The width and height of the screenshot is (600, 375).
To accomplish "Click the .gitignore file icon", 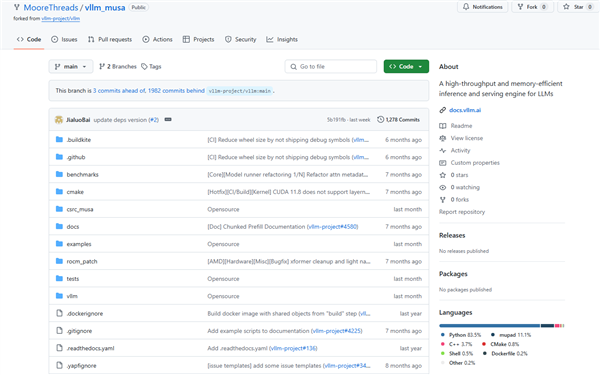I will [59, 331].
